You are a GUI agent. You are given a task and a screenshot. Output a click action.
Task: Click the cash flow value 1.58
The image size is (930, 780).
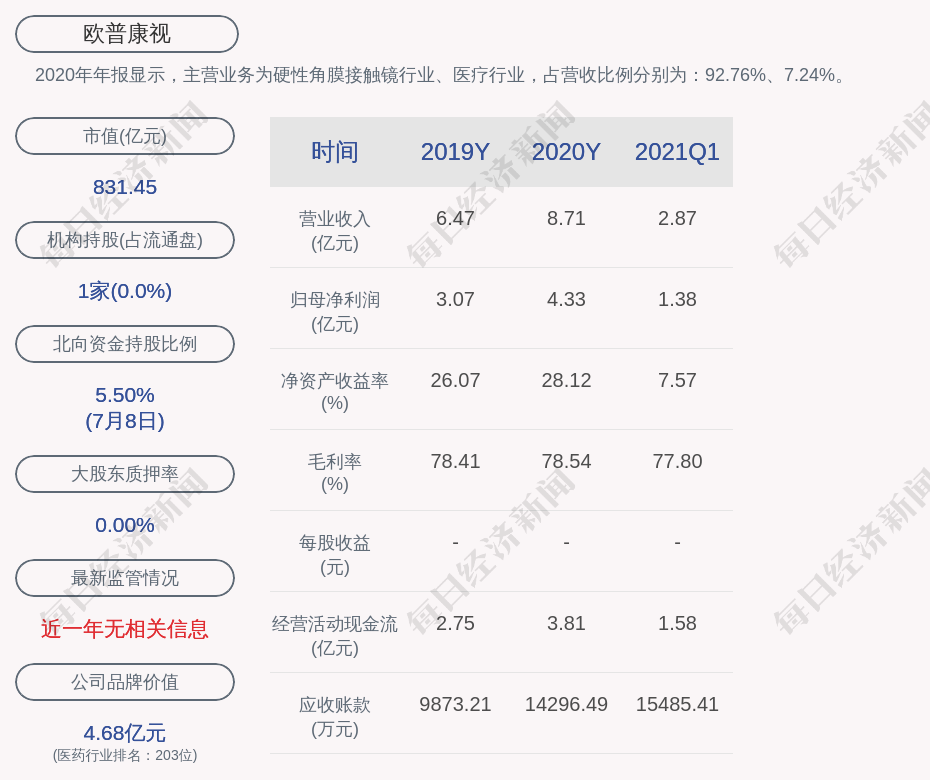click(677, 623)
